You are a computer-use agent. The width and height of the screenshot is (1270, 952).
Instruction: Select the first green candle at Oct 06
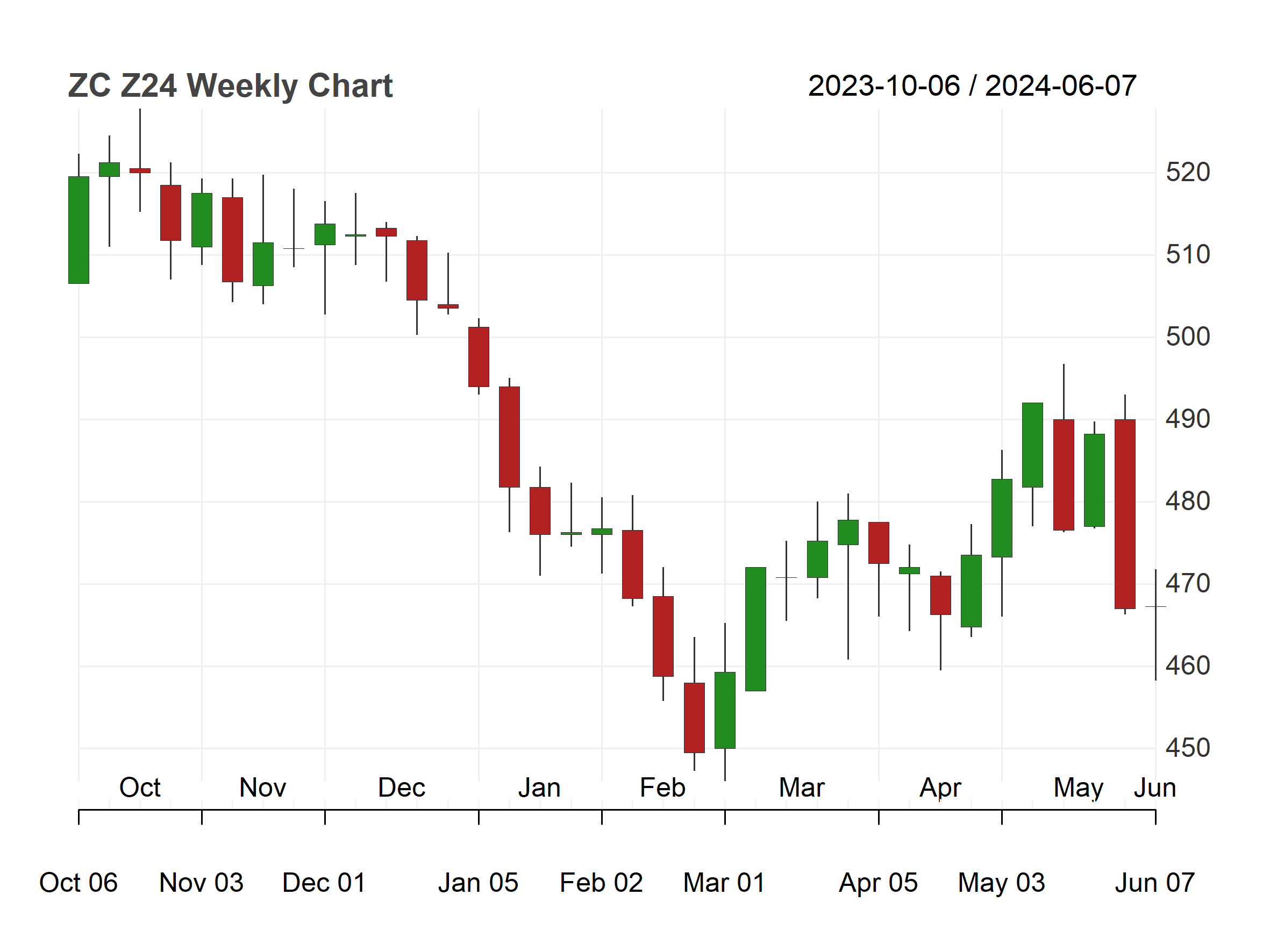coord(79,230)
